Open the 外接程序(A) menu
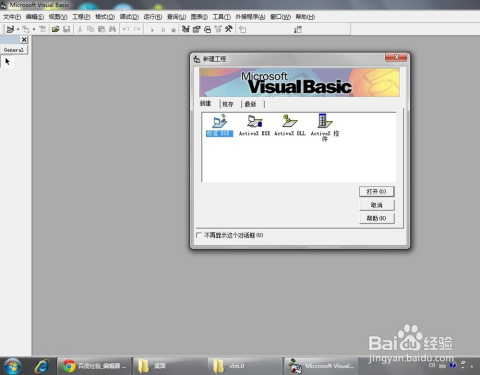Screen dimensions: 480x375 [x=250, y=17]
